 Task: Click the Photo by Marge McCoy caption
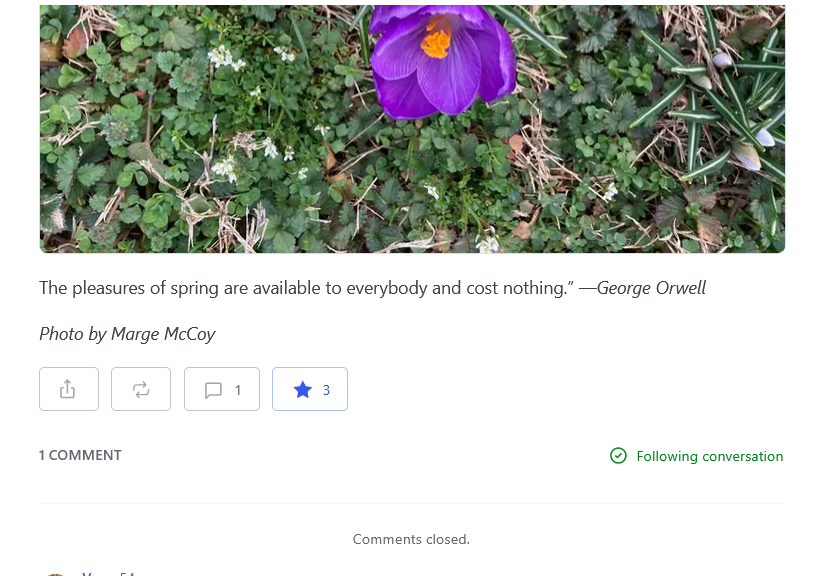(127, 334)
